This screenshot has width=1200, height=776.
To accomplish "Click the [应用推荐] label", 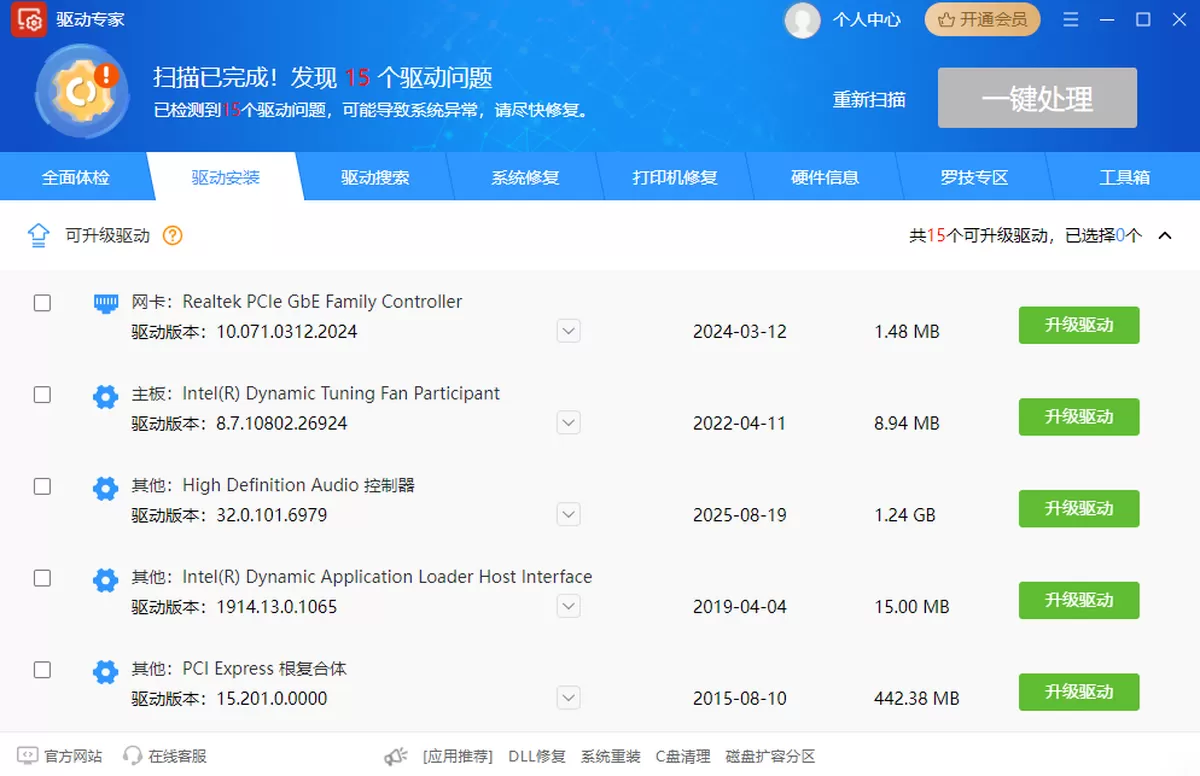I will (458, 756).
